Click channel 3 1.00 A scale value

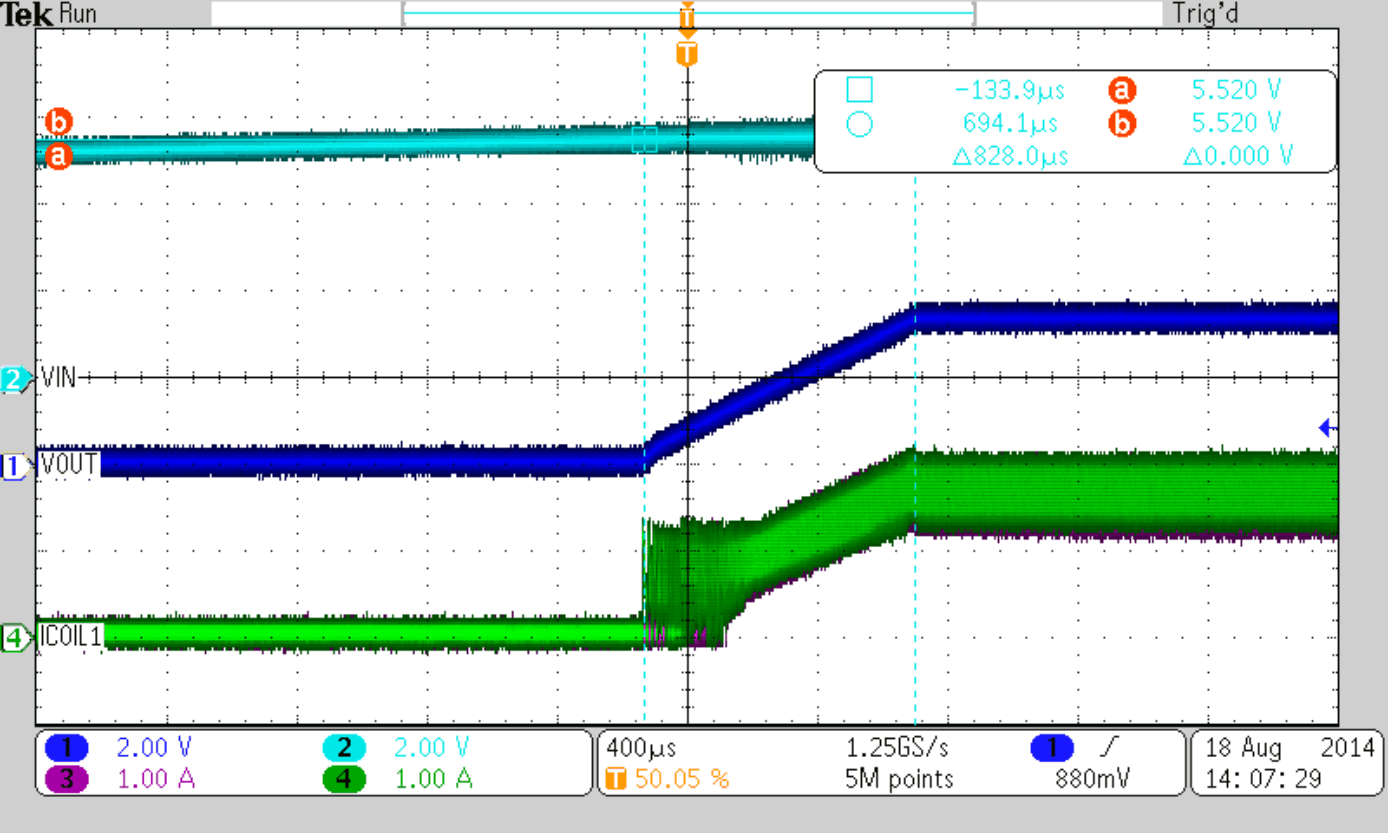point(156,779)
